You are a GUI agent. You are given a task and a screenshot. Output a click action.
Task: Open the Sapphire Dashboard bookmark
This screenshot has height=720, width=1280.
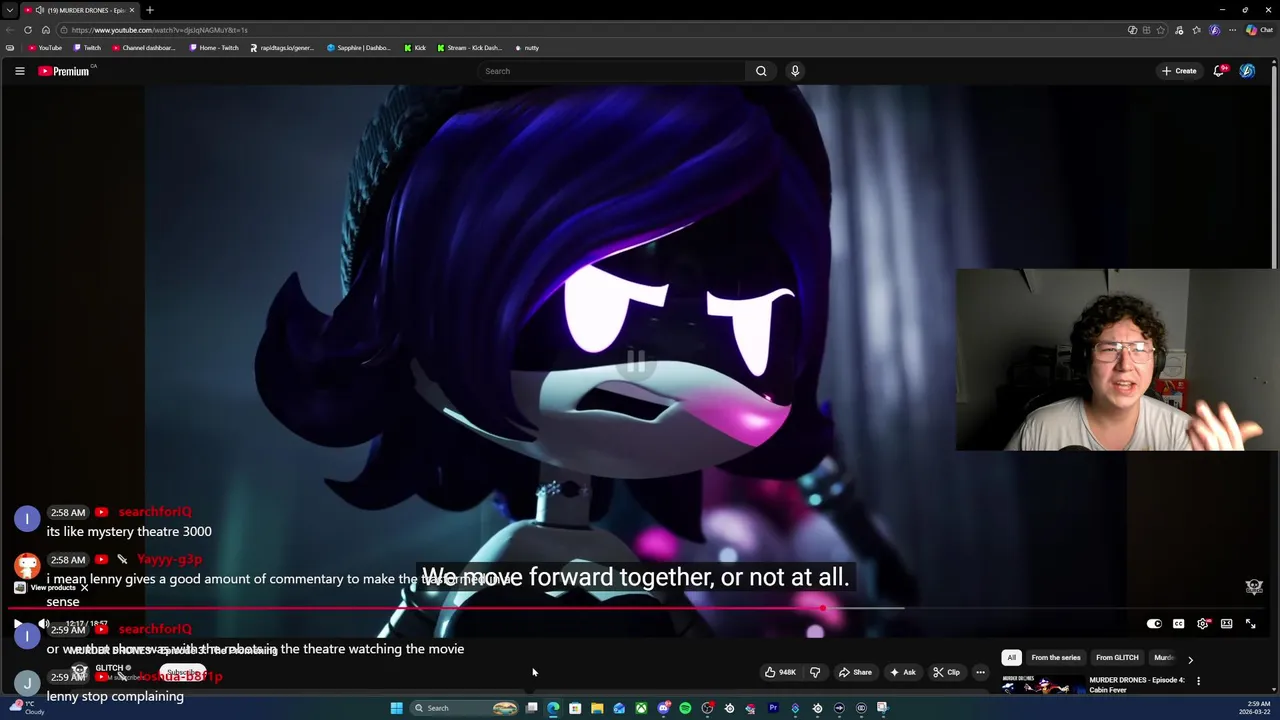click(359, 48)
